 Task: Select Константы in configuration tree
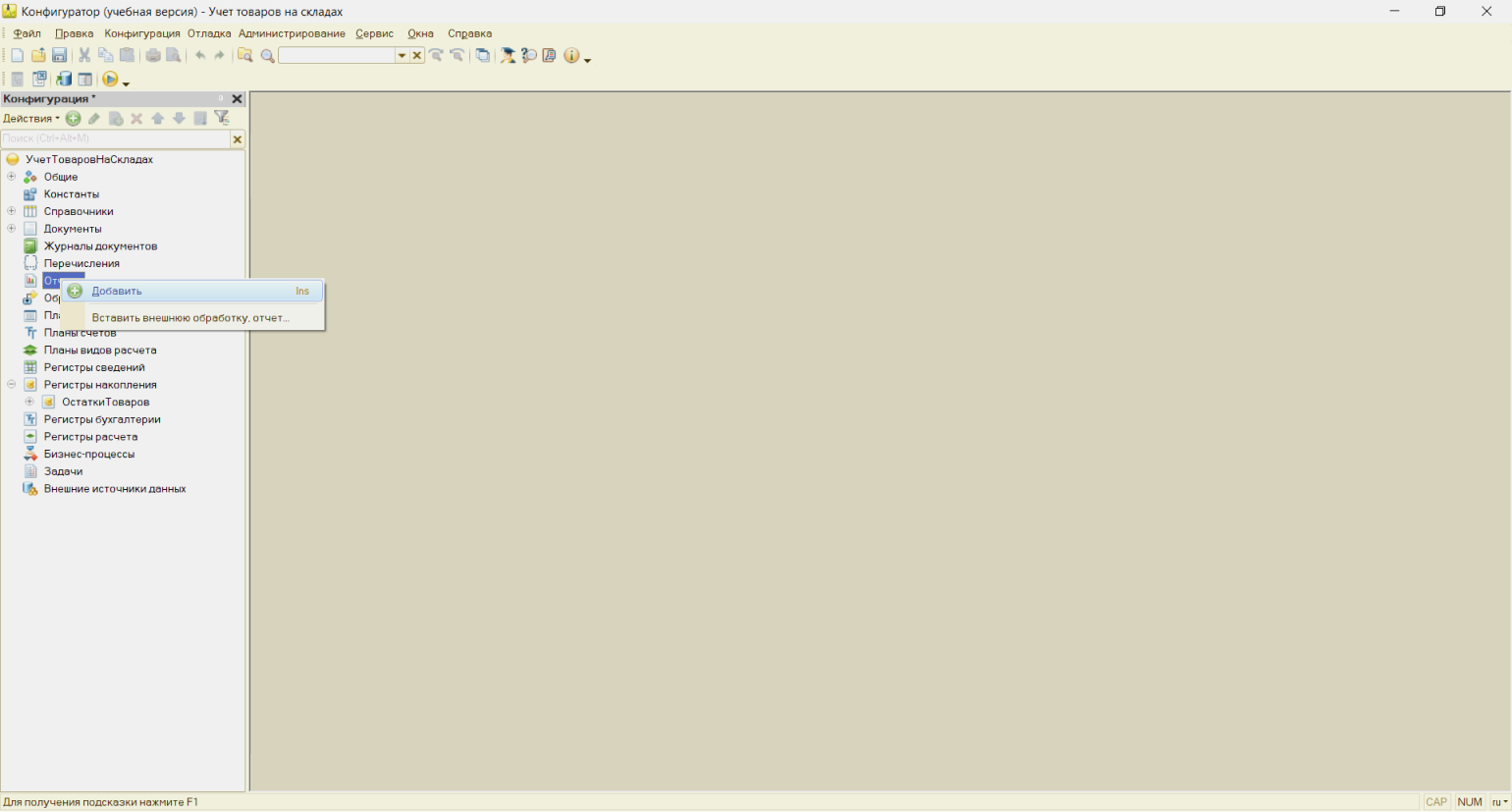72,194
